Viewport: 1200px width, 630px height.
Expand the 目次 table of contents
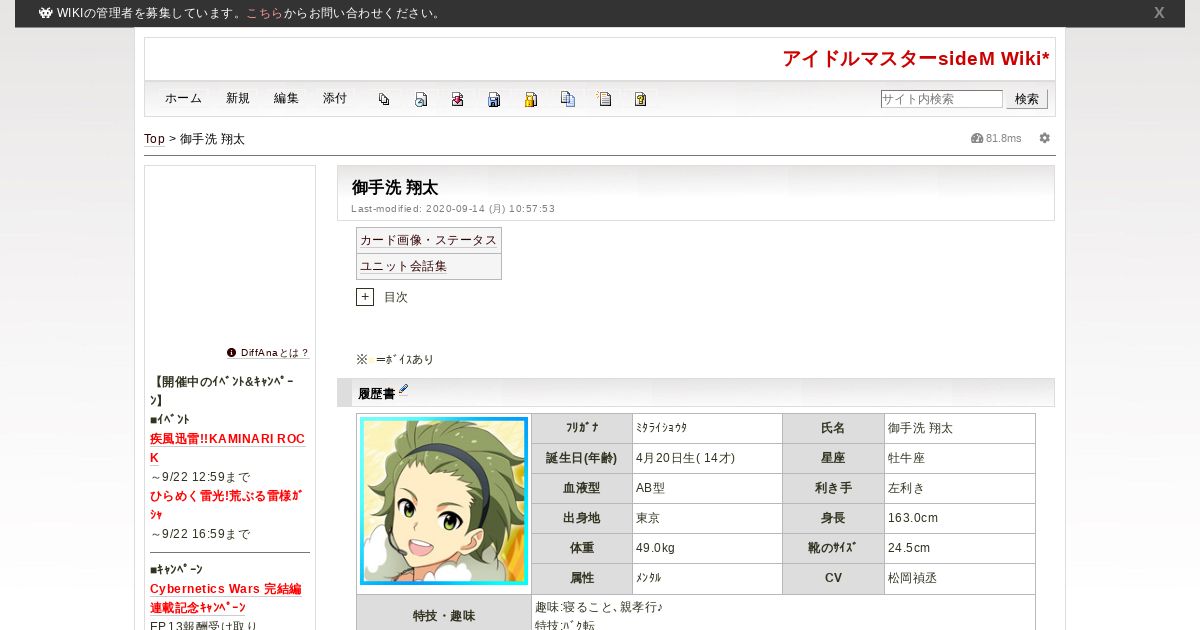pyautogui.click(x=365, y=297)
